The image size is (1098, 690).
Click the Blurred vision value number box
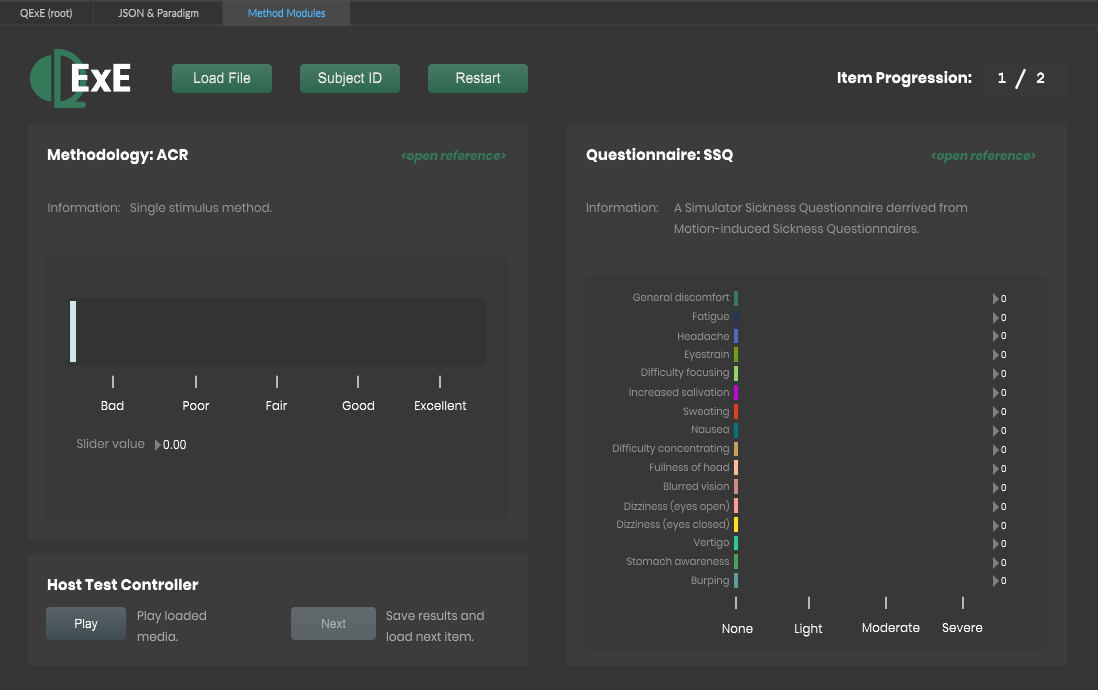tap(1000, 488)
